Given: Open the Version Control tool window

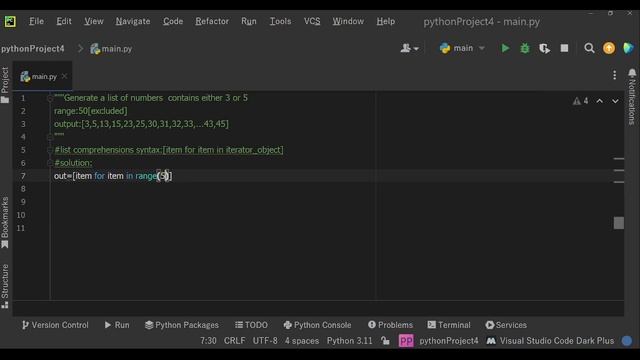Looking at the screenshot, I should coord(55,325).
